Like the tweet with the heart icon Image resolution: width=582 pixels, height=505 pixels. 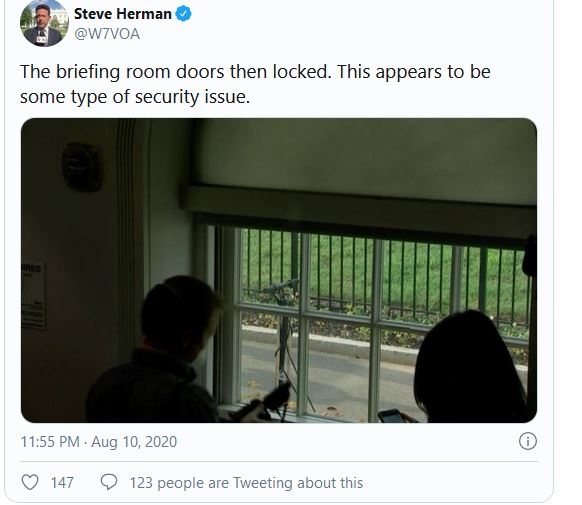pyautogui.click(x=30, y=482)
